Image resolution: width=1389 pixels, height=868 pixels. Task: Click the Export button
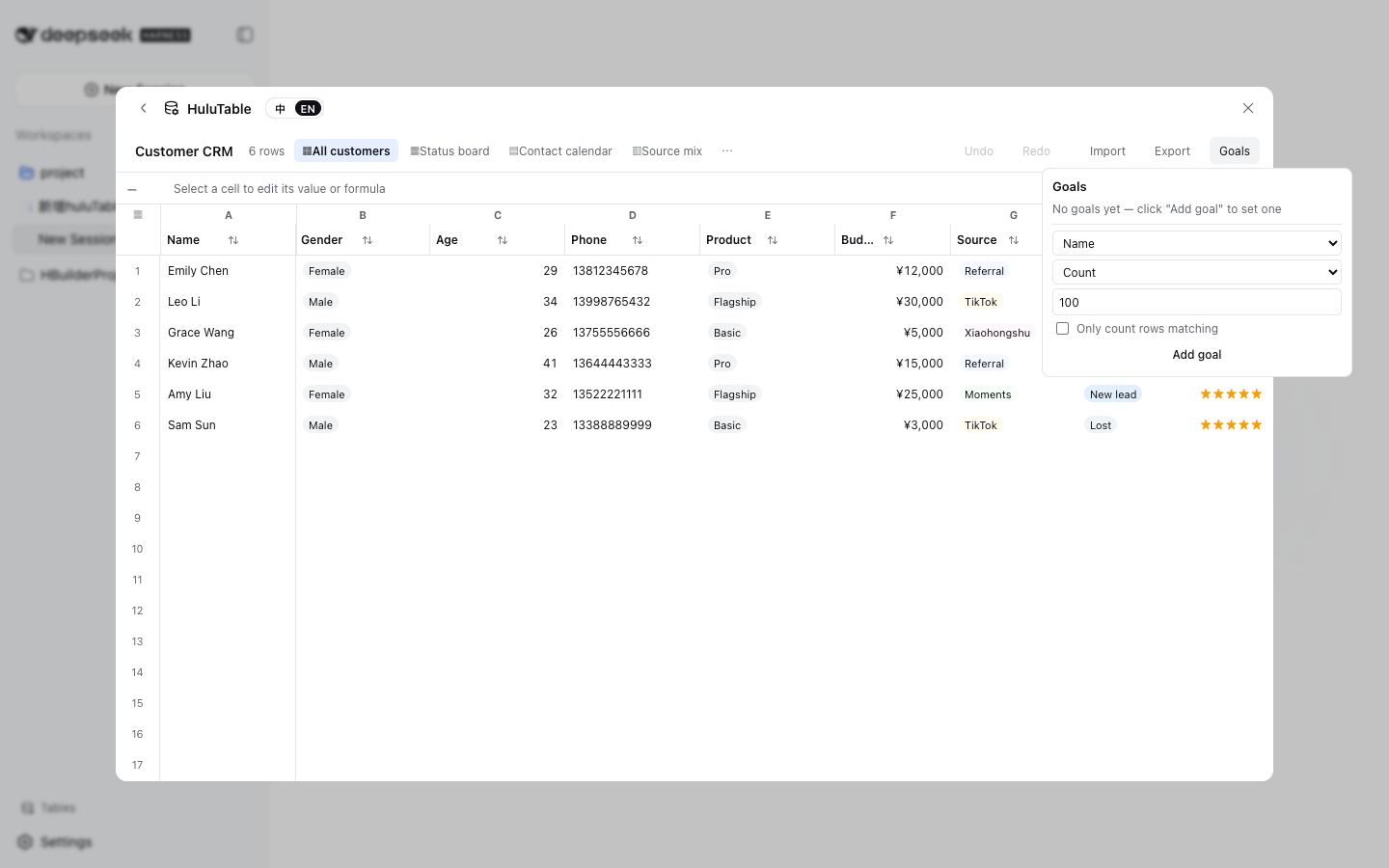(x=1172, y=150)
